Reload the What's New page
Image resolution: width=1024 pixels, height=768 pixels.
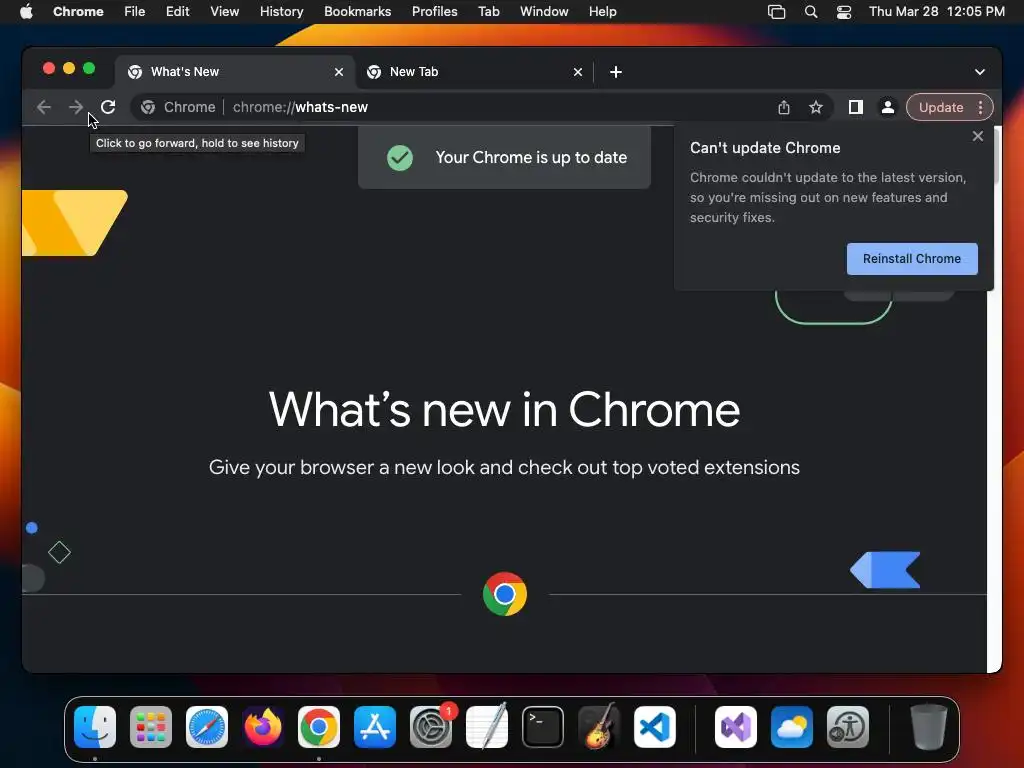pyautogui.click(x=108, y=107)
